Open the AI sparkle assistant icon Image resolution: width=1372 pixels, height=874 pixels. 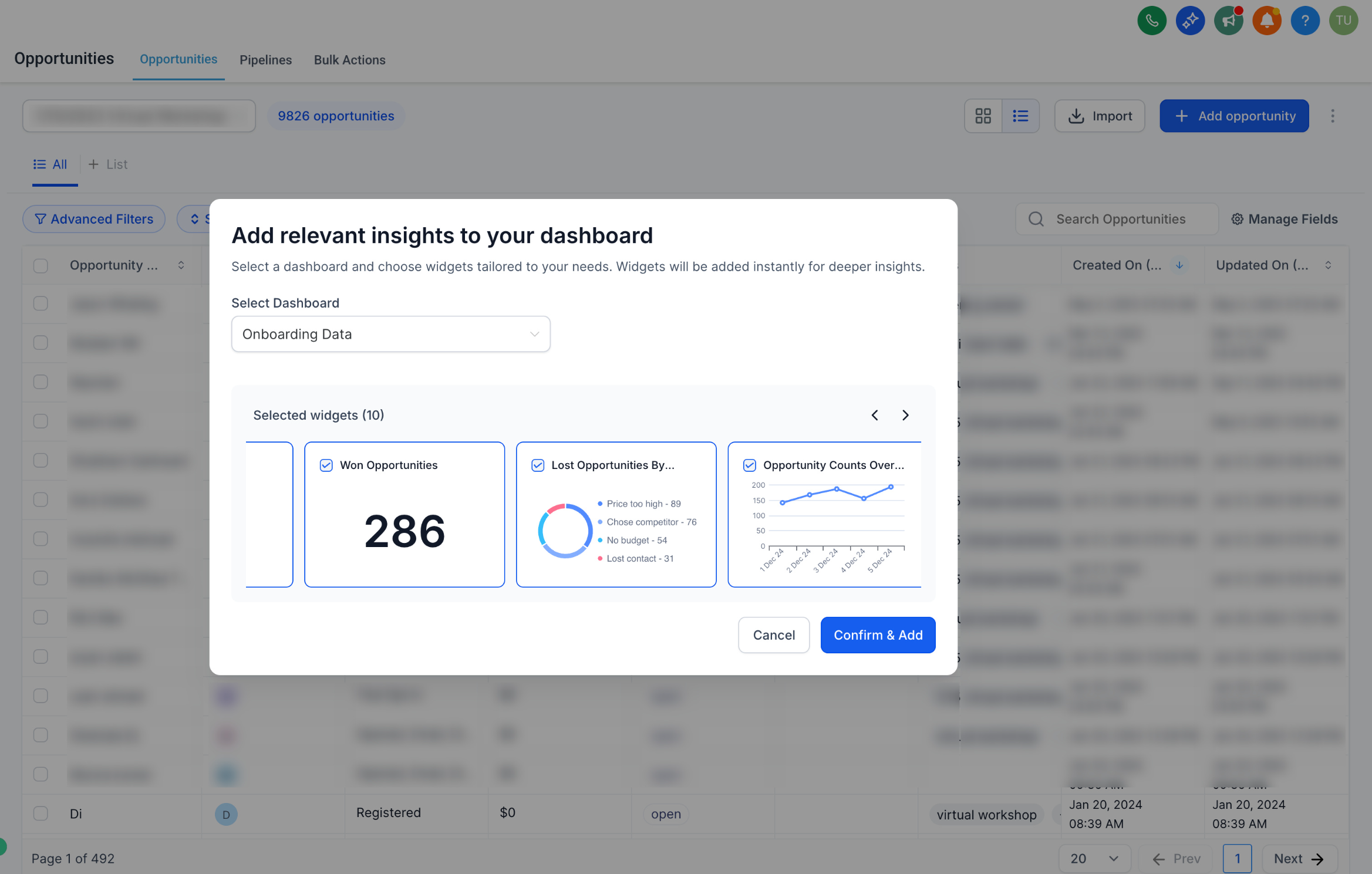1190,21
